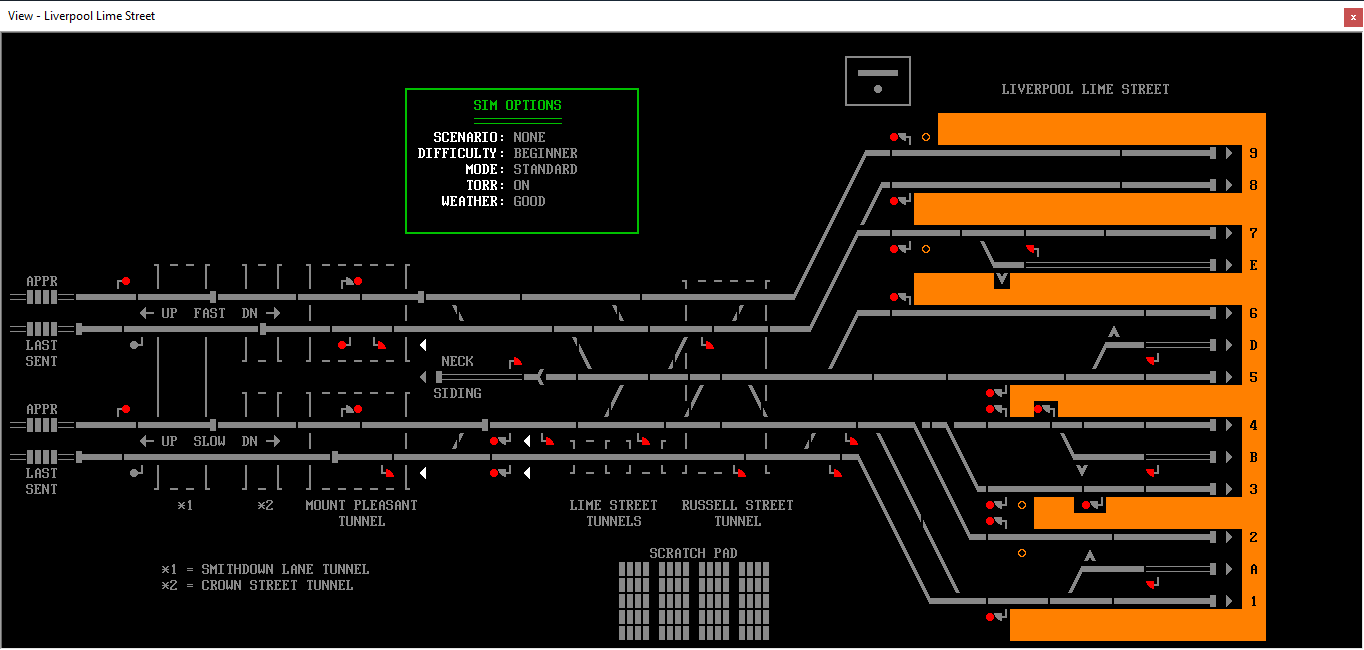Click the orange circle indicator beside platform 9 signal
The height and width of the screenshot is (650, 1364).
(926, 137)
